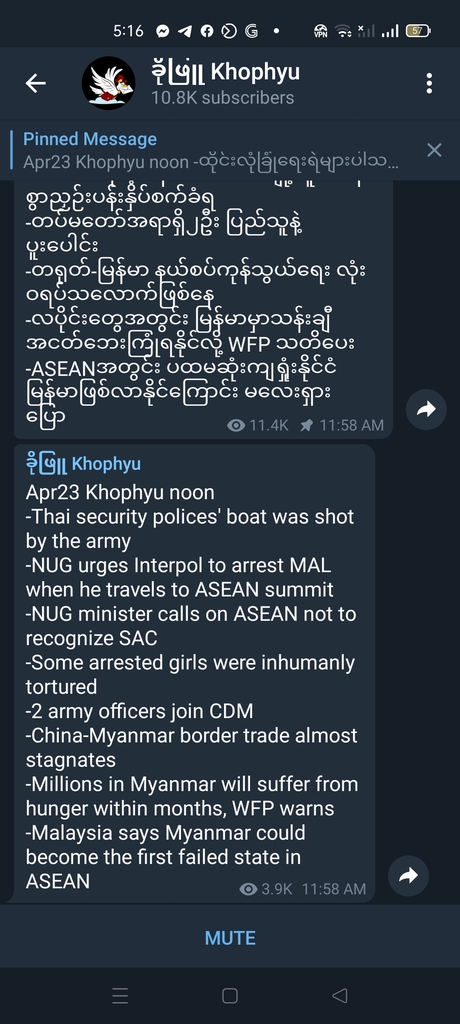Tap Android home square button
460x1024 pixels.
tap(229, 995)
